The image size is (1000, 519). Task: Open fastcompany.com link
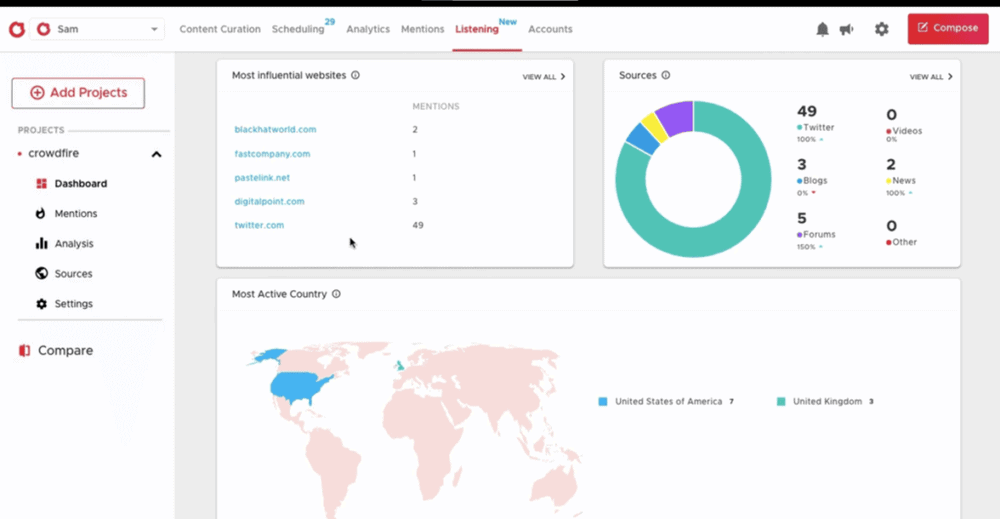tap(272, 154)
